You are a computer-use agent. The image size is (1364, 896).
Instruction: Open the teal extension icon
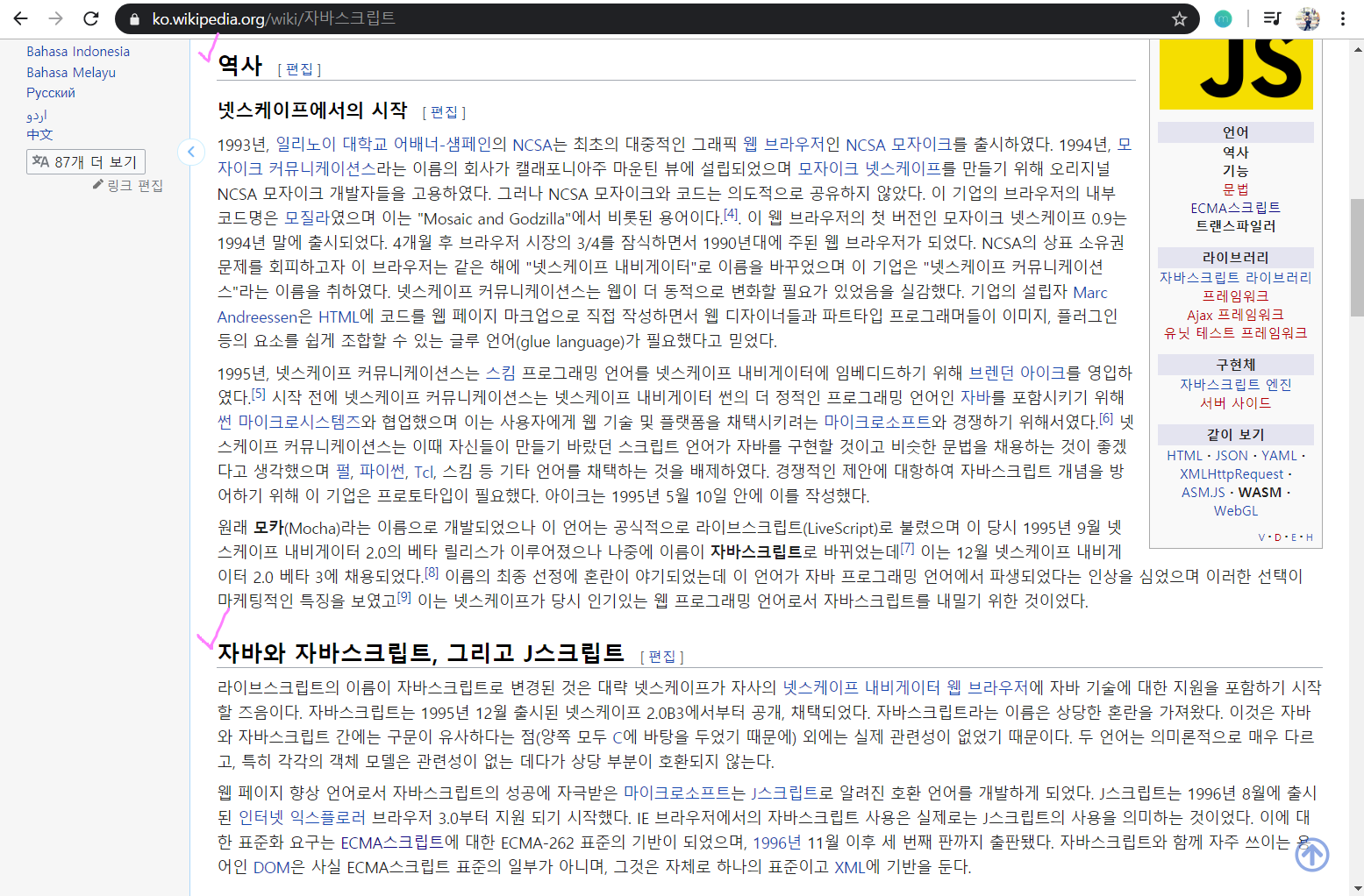[1223, 18]
